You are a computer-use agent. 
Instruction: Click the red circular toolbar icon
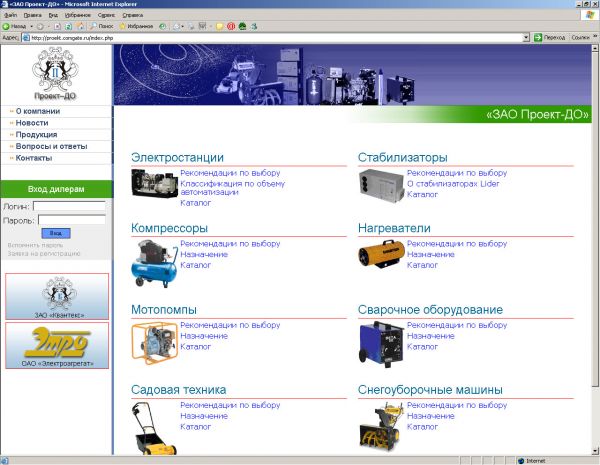[231, 26]
